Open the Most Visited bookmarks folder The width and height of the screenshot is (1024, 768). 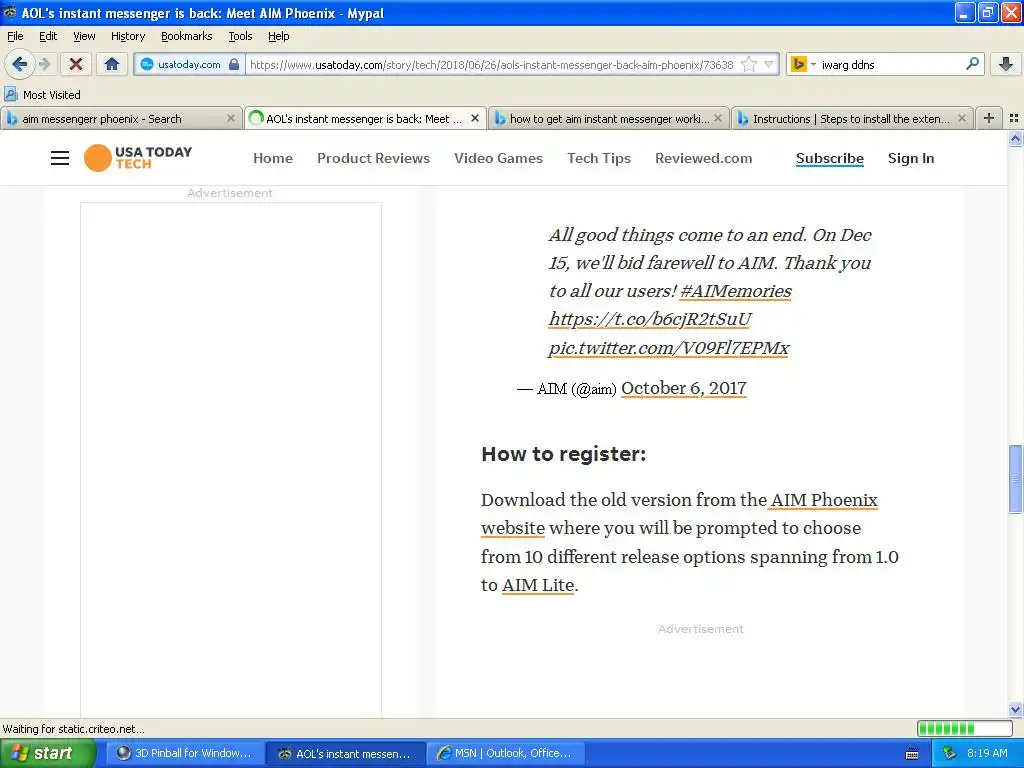(42, 95)
